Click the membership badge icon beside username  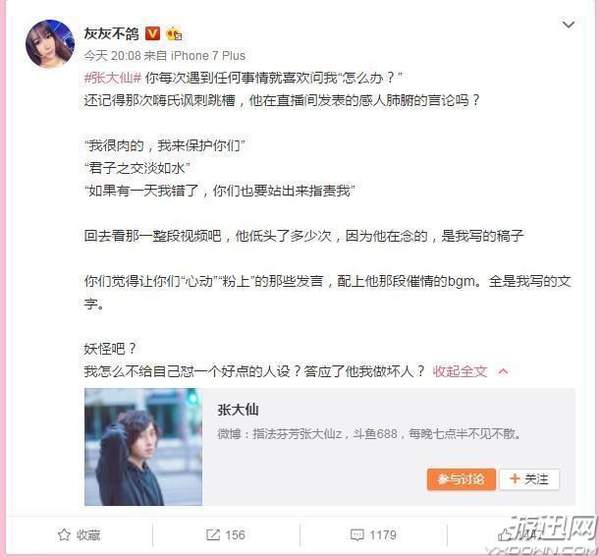click(x=174, y=34)
